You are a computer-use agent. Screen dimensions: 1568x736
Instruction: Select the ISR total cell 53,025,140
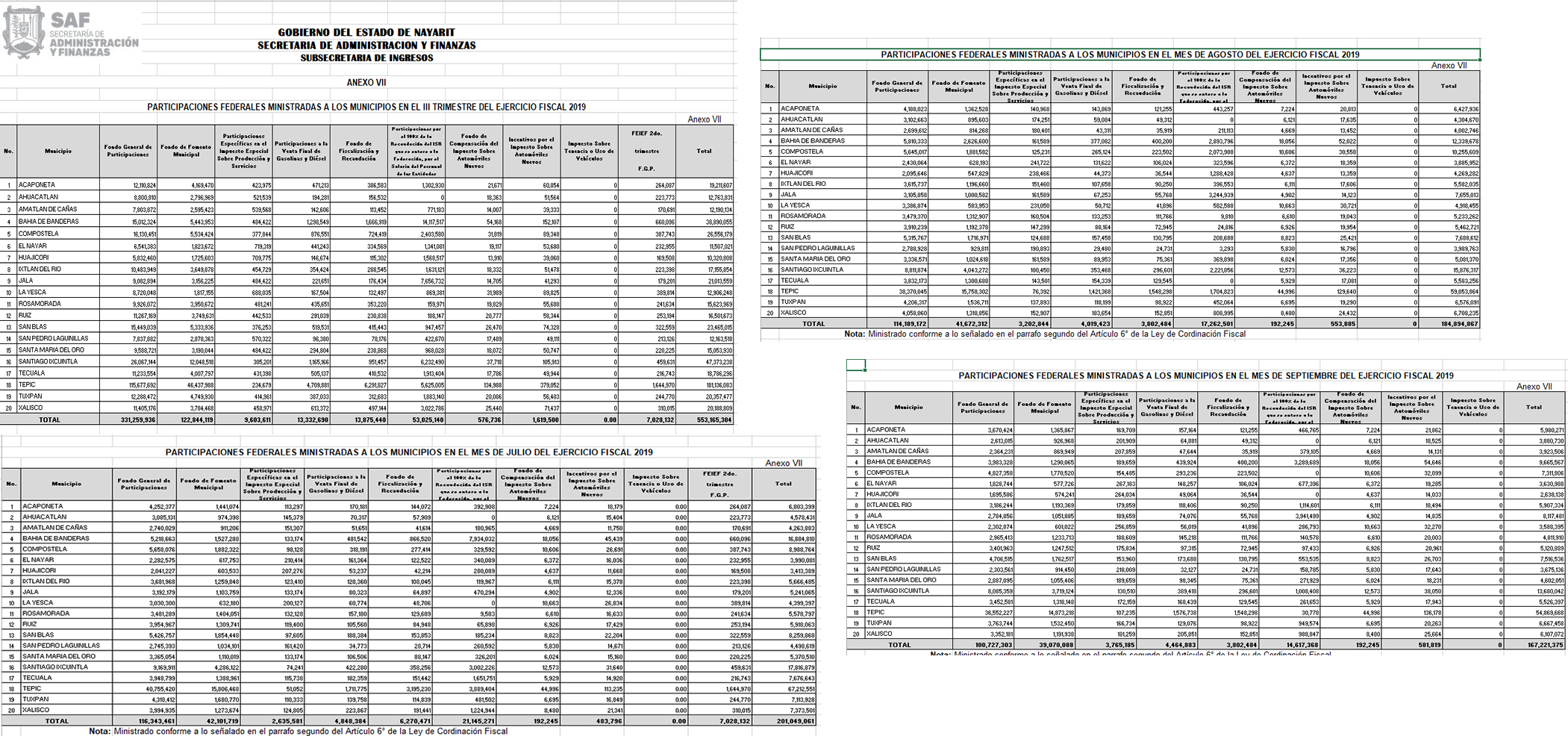(x=416, y=420)
